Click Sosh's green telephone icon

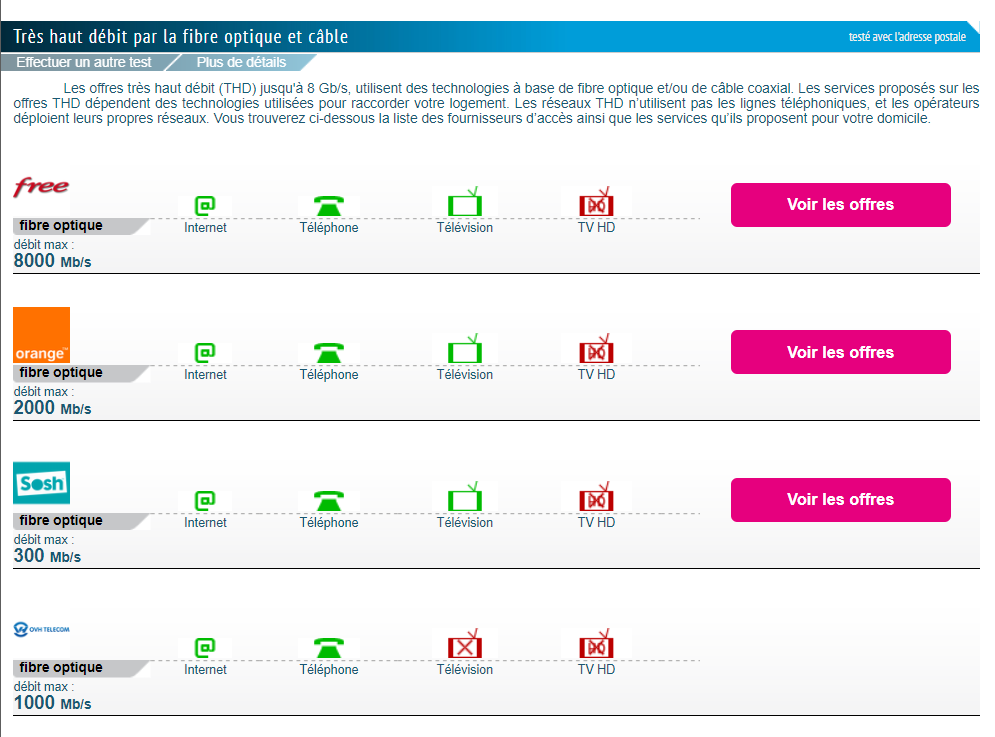point(329,500)
